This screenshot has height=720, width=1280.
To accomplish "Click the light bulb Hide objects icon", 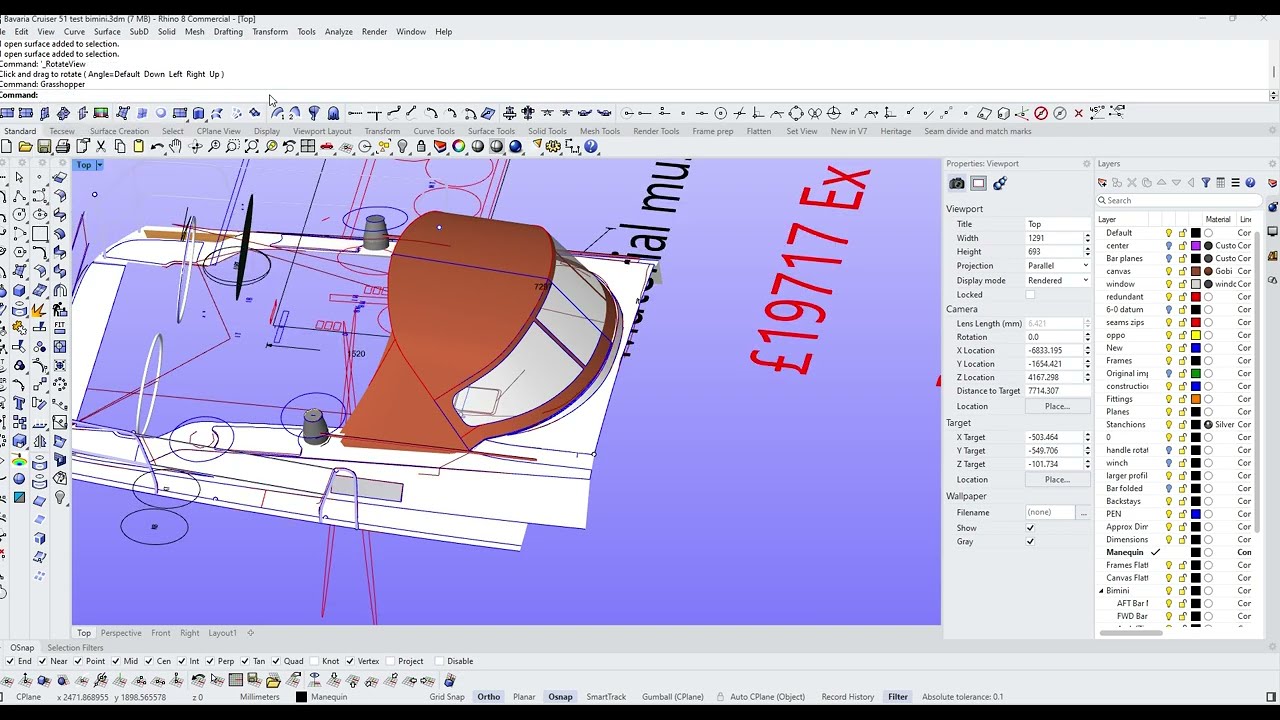I will (403, 147).
